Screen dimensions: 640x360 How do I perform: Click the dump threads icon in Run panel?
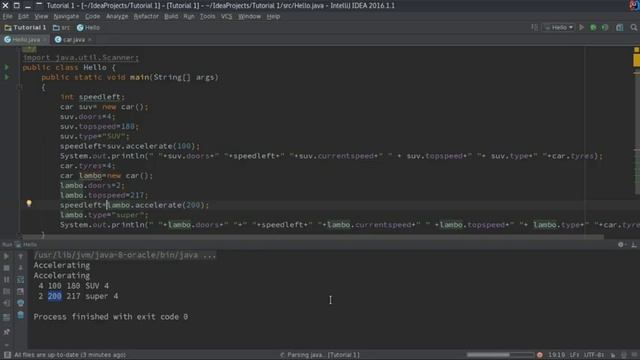pos(7,291)
